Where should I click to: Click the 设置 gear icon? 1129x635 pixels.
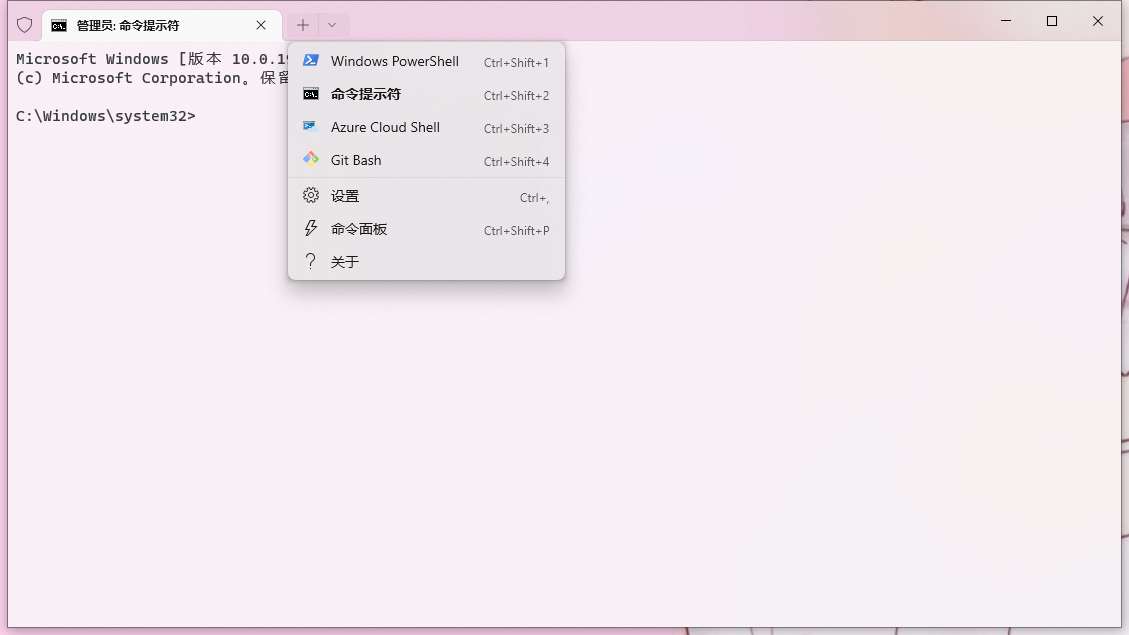point(311,196)
